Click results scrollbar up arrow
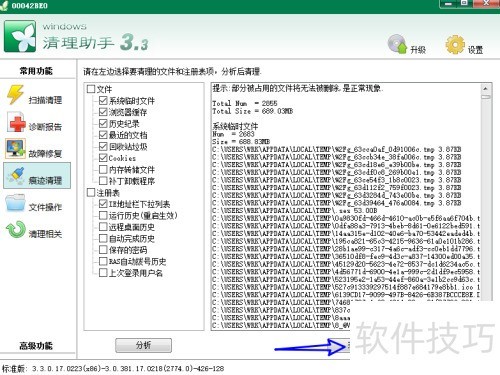500x375 pixels. (486, 89)
